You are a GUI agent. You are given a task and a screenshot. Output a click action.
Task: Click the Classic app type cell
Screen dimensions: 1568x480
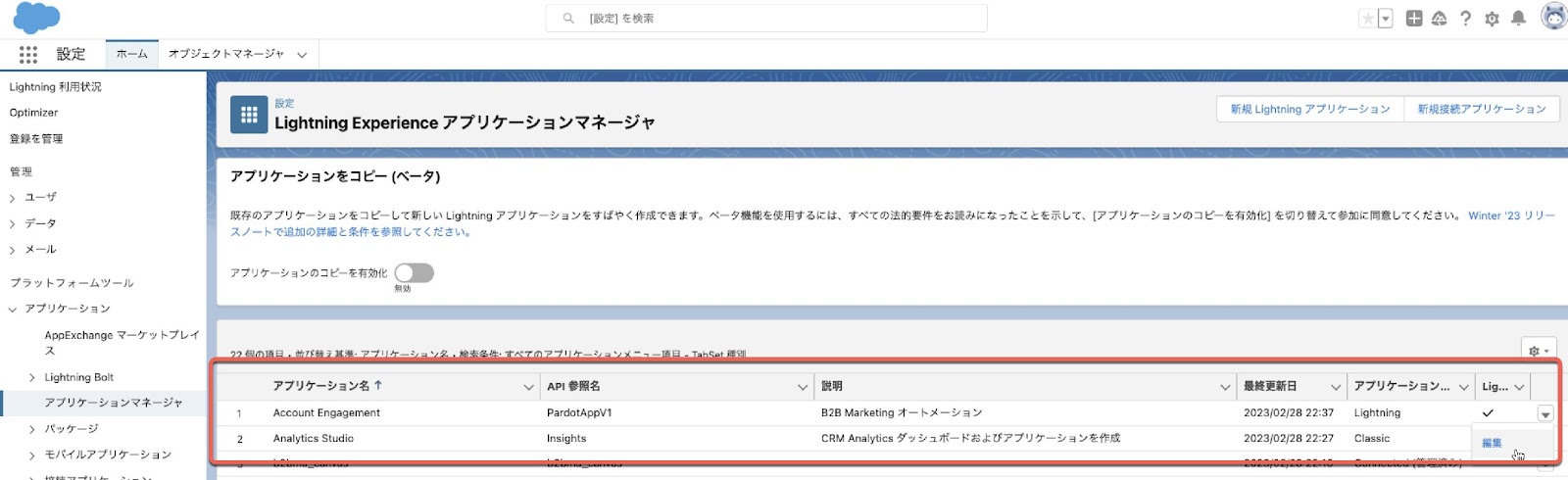1372,439
